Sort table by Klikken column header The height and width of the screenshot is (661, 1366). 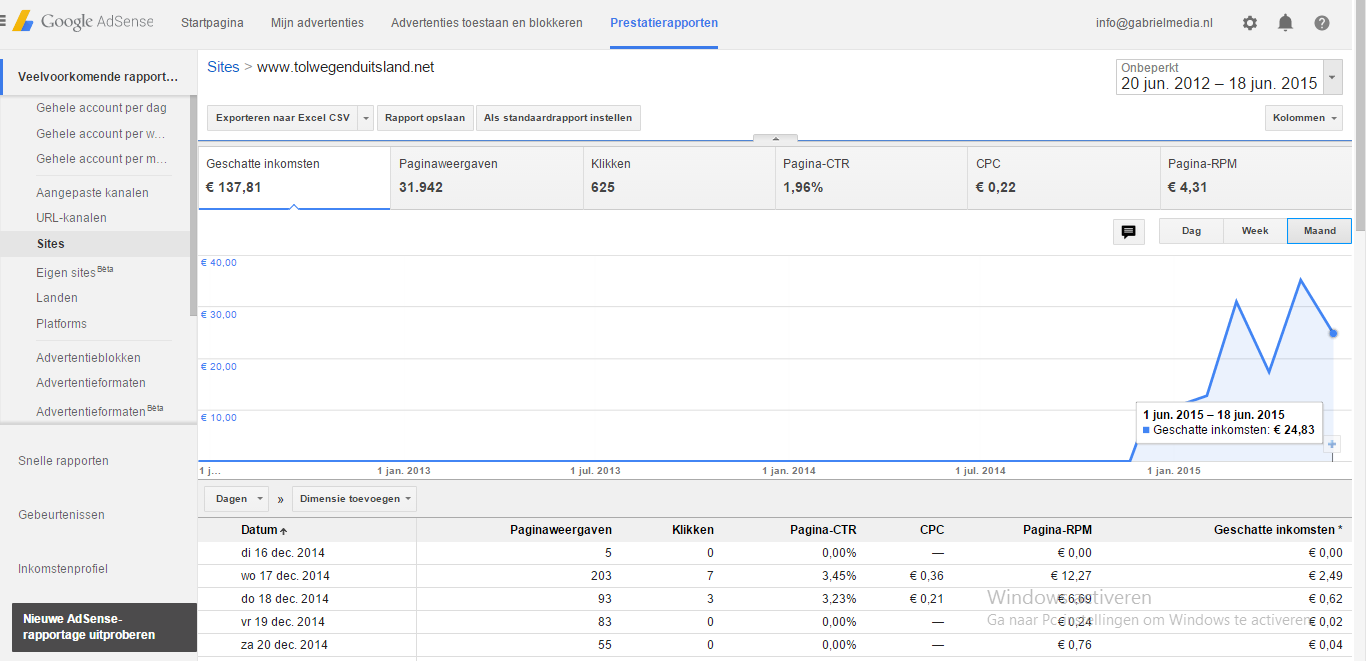pos(693,530)
